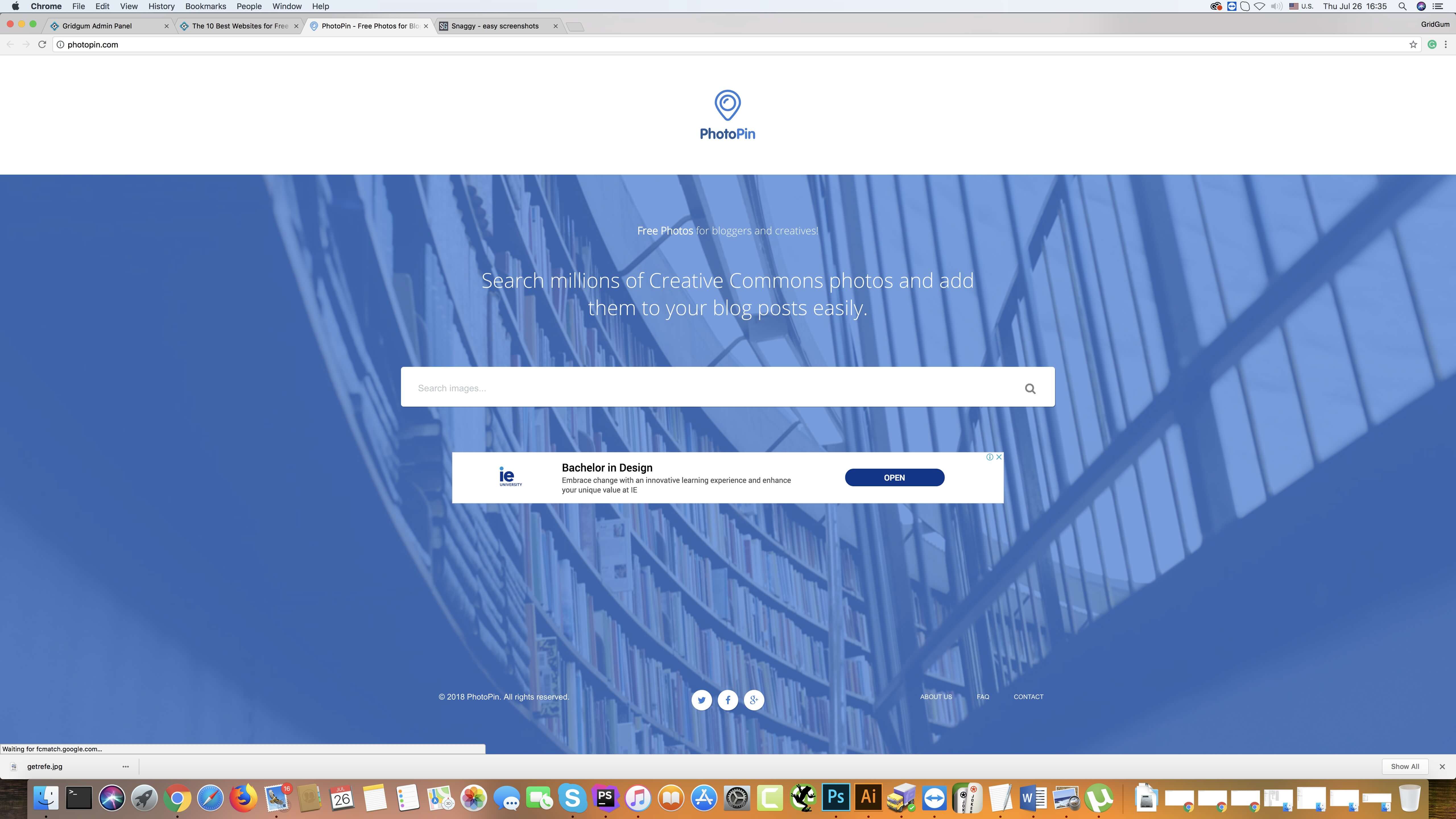Reload the photopin.com page
Viewport: 1456px width, 819px height.
42,45
